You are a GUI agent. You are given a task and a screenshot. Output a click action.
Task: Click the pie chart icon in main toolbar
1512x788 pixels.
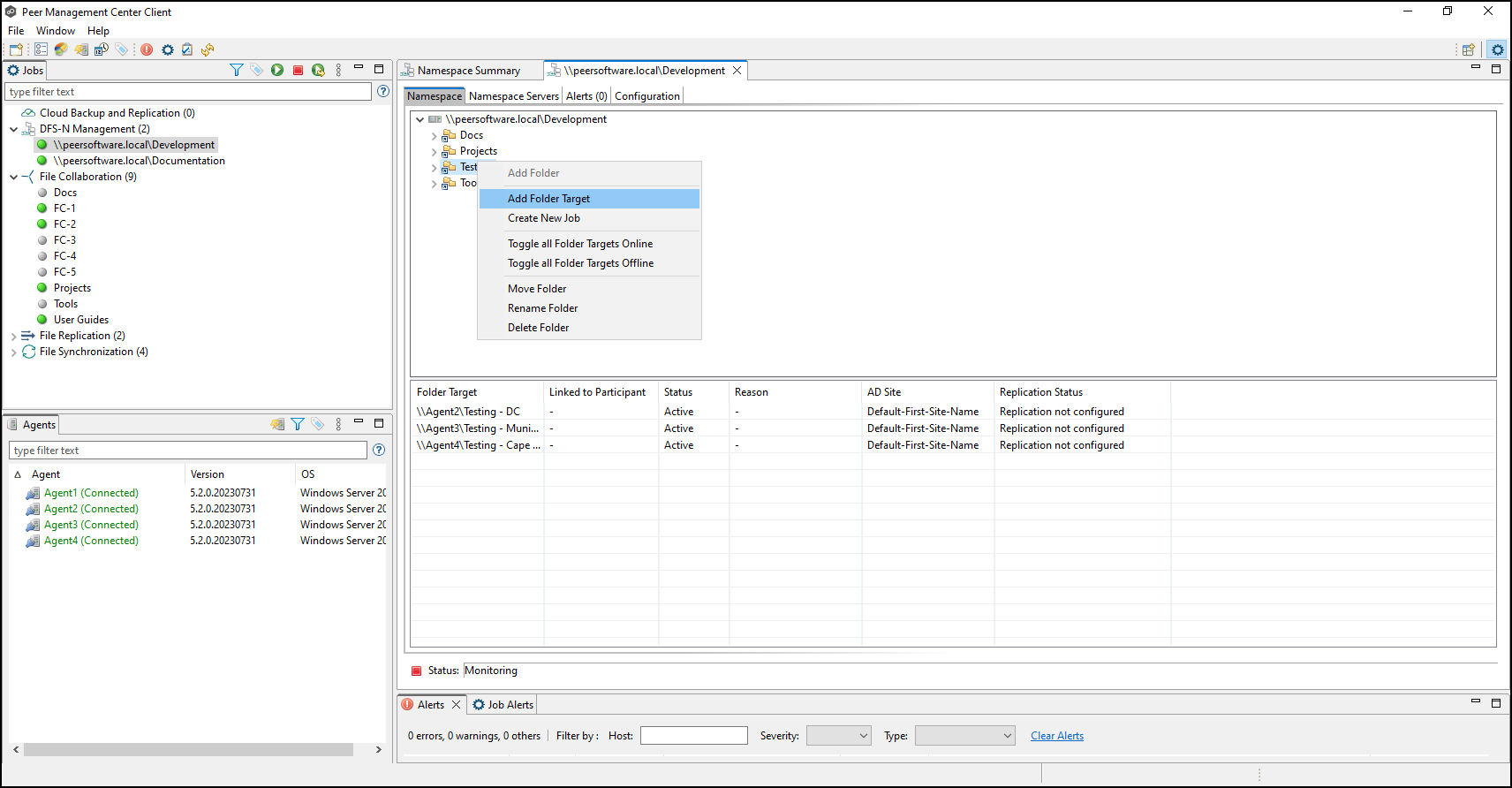[x=61, y=49]
